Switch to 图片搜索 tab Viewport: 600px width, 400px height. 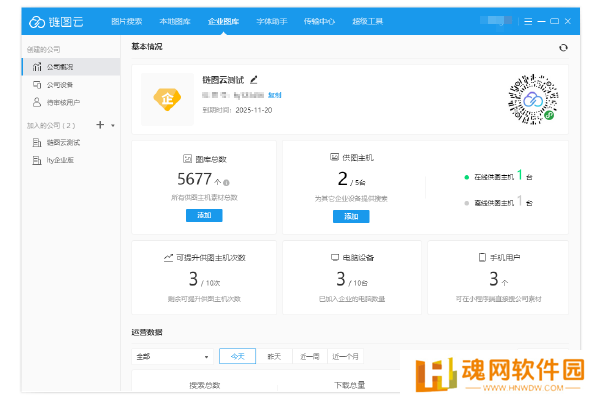[127, 21]
